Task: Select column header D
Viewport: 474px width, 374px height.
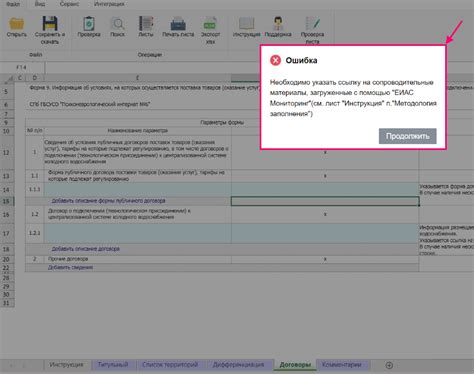Action: pyautogui.click(x=35, y=78)
